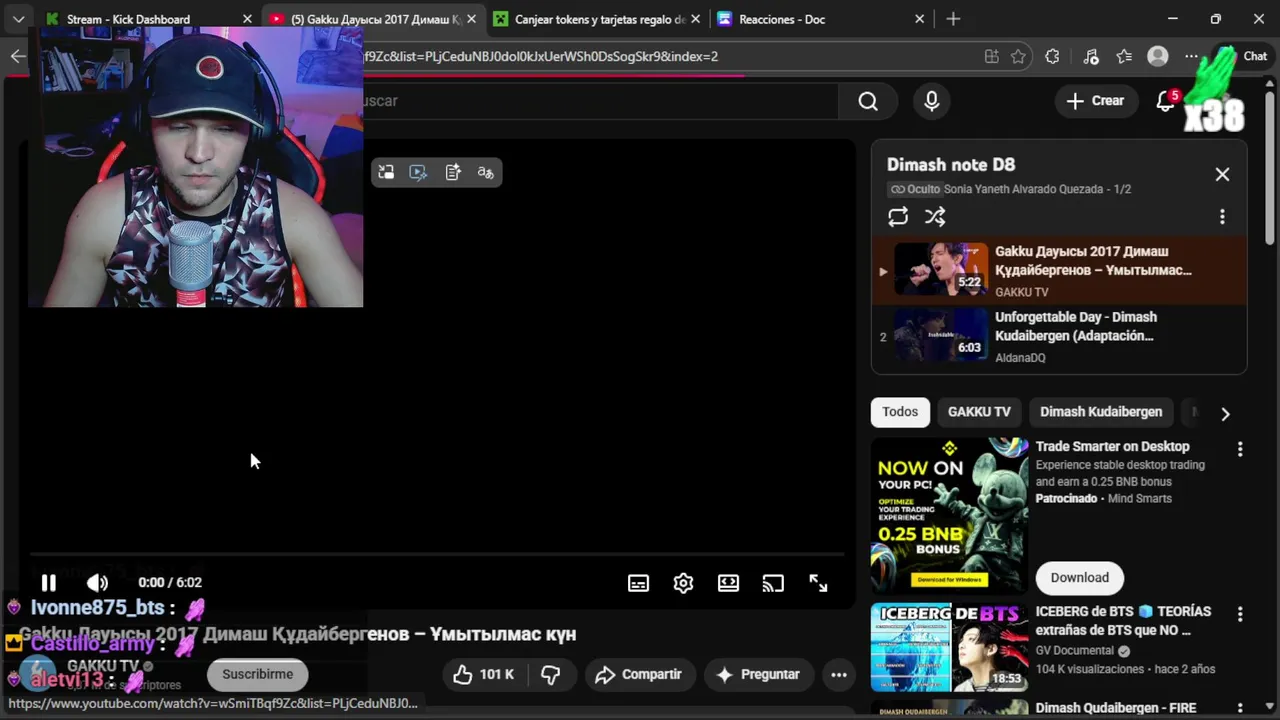Open the Trade Smarter on Desktop ad thumbnail
Screen dimensions: 1280x720
949,515
